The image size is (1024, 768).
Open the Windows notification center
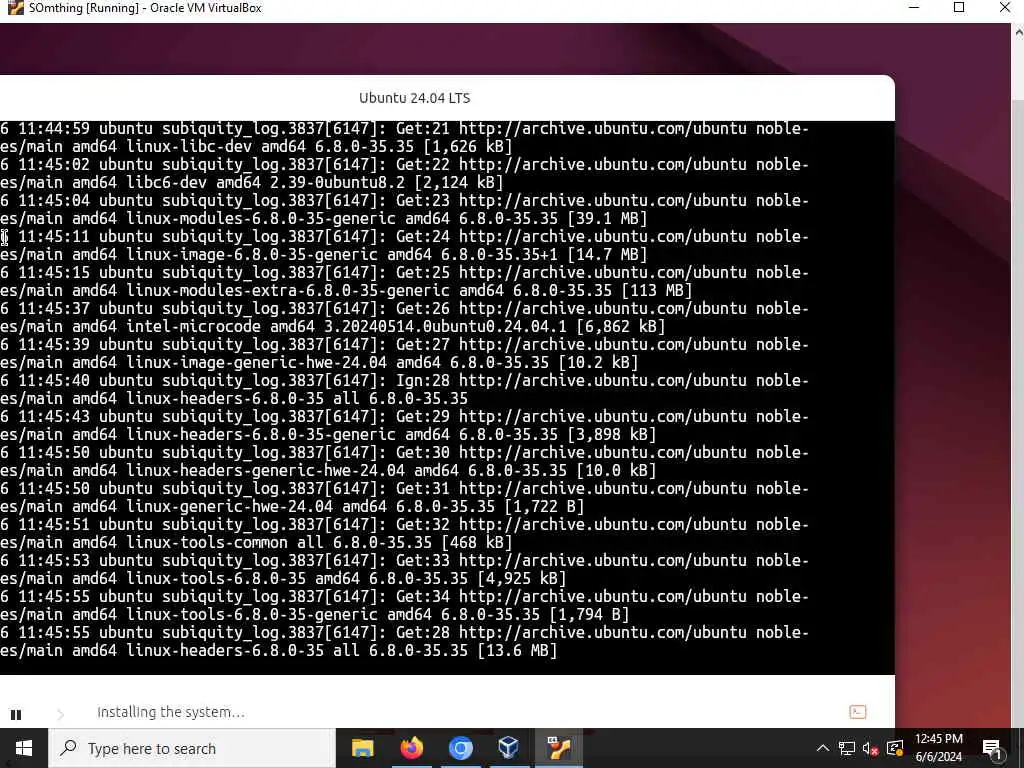pyautogui.click(x=992, y=748)
